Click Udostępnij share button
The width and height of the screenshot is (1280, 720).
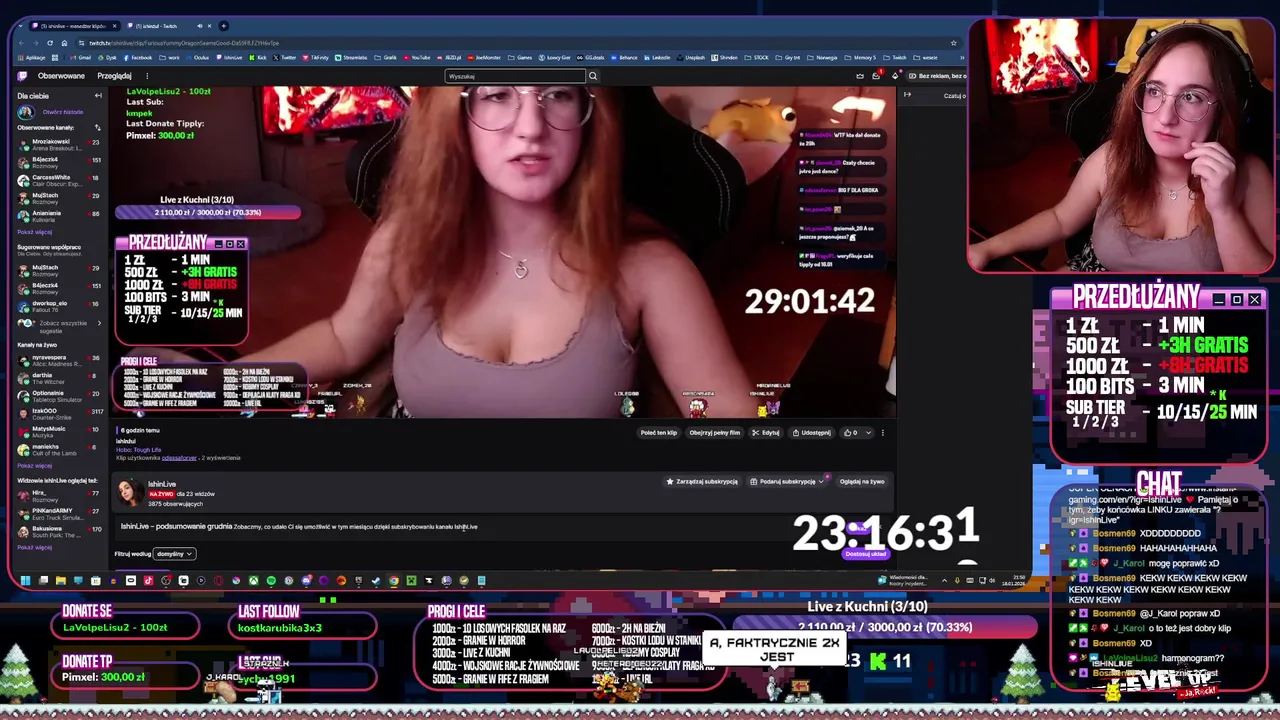point(811,433)
